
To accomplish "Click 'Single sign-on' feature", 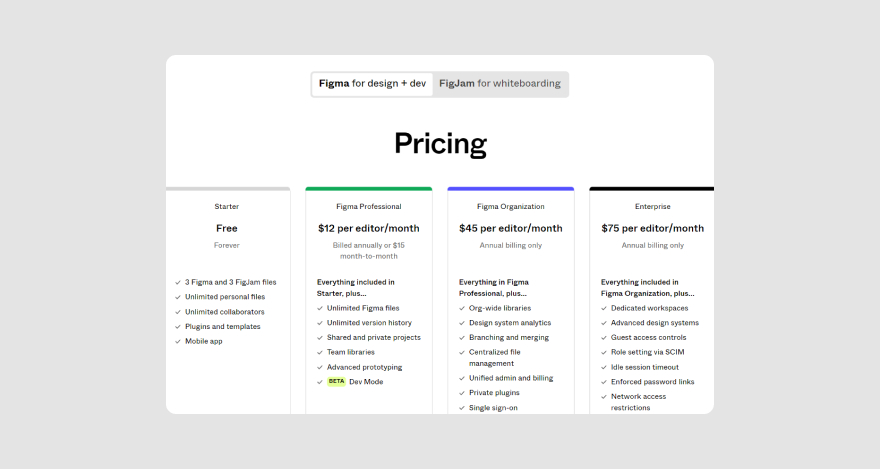I will (493, 408).
